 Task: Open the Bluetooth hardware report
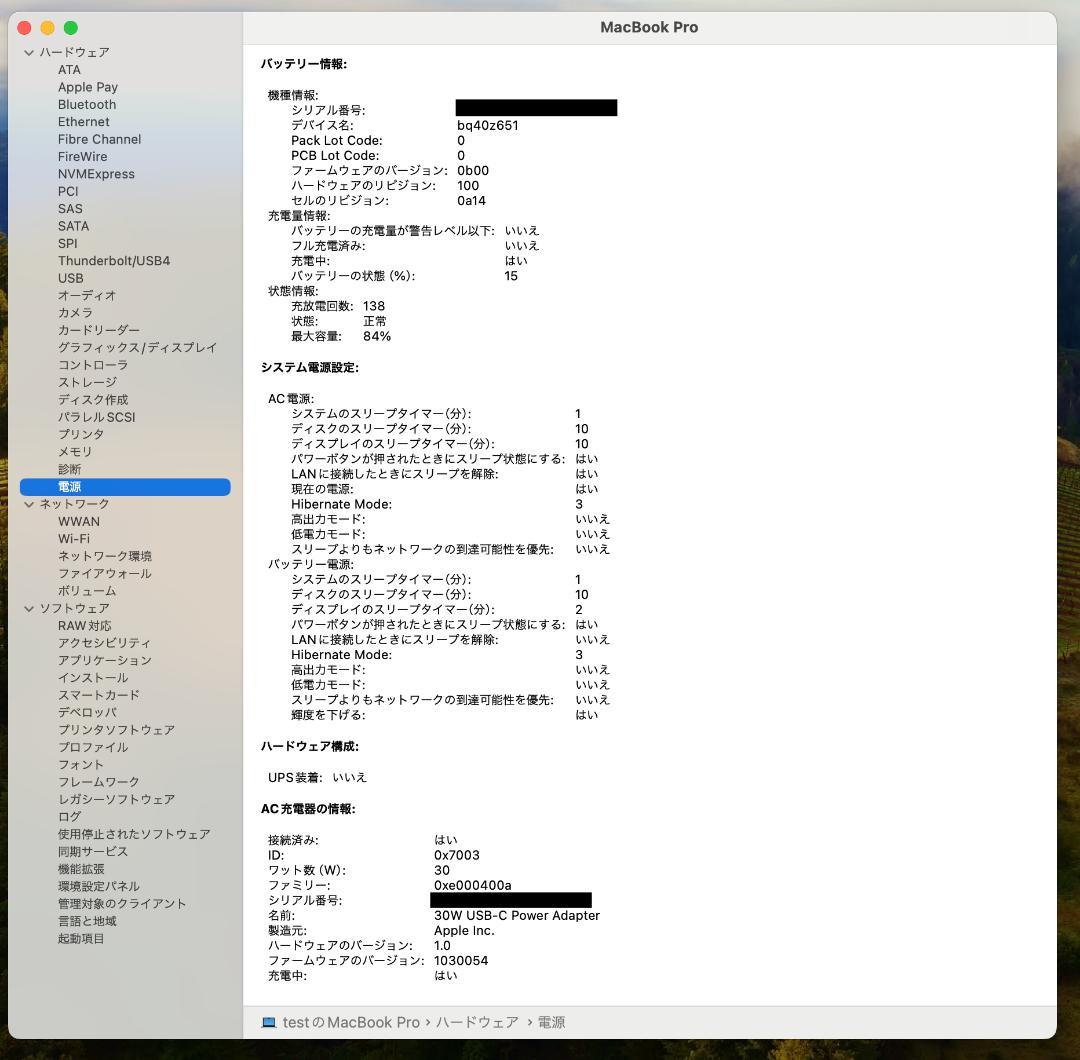[x=86, y=104]
